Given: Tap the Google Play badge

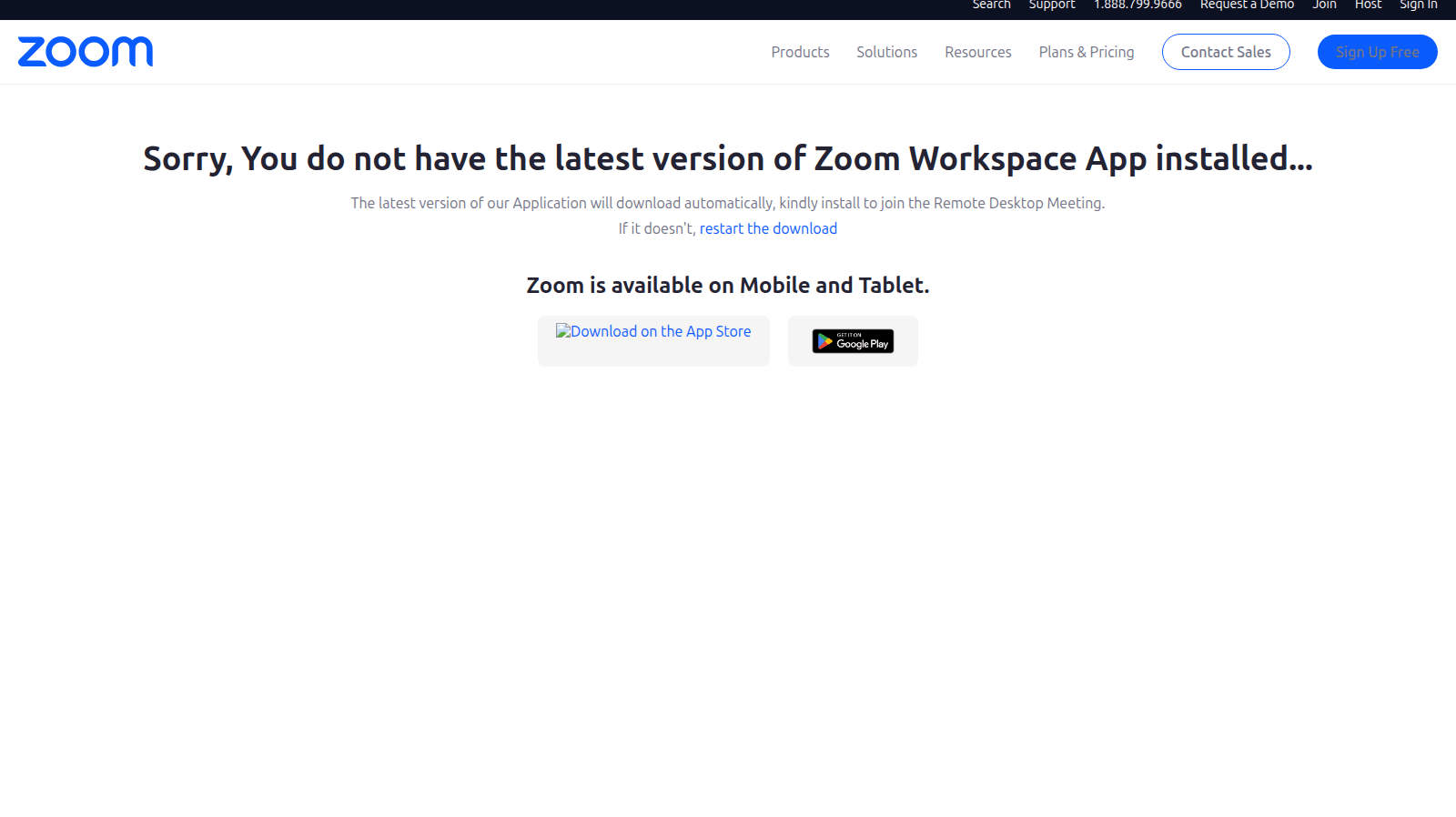Looking at the screenshot, I should click(853, 341).
